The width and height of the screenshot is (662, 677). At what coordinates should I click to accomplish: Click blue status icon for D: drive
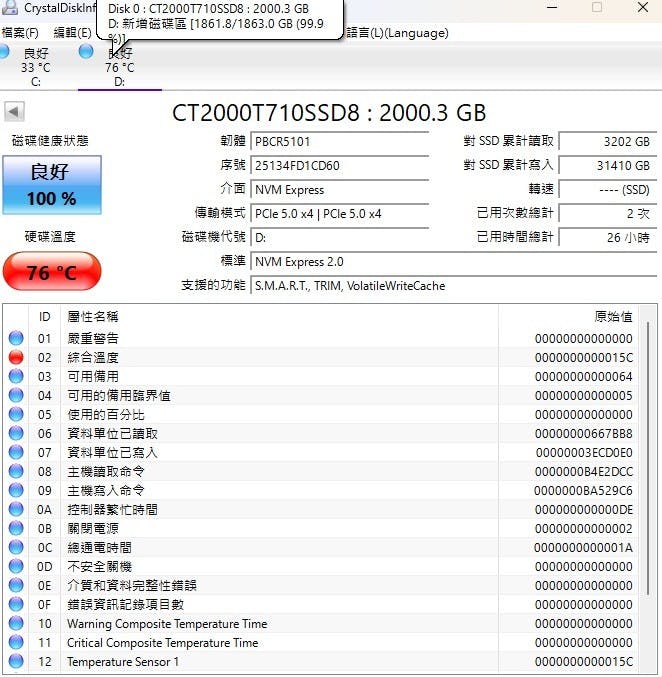[86, 51]
